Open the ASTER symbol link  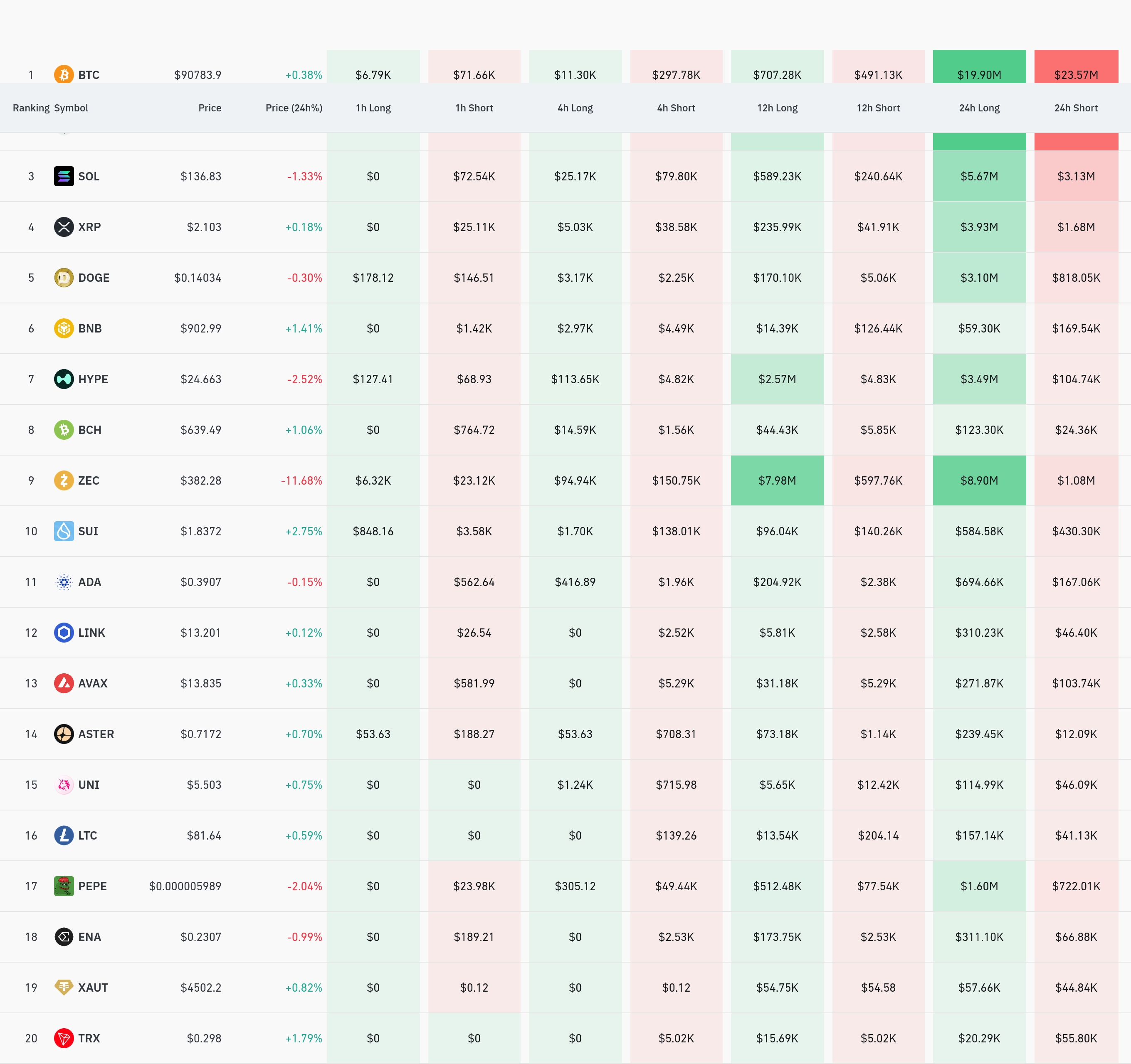(x=96, y=734)
